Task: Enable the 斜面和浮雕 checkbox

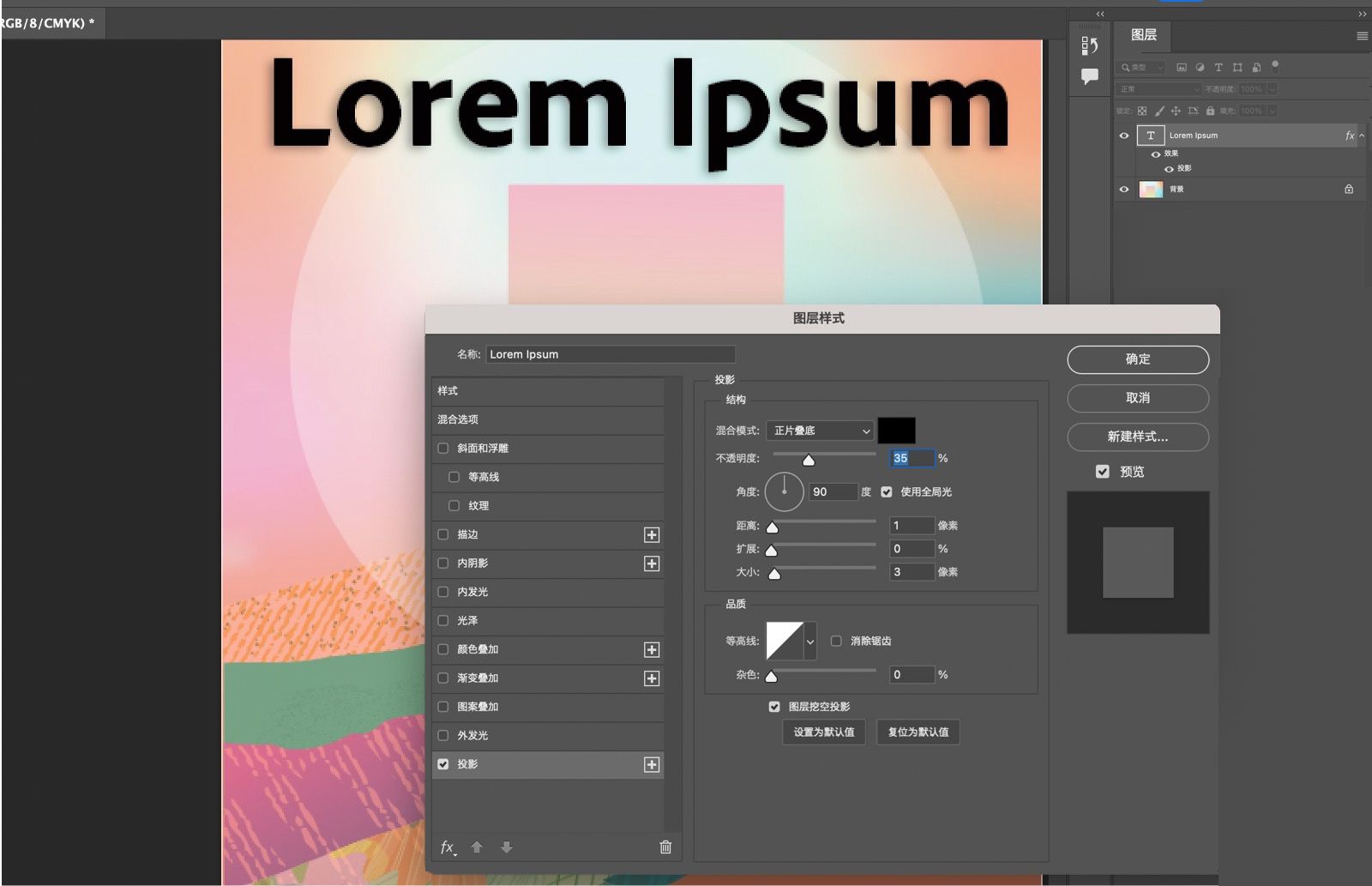Action: (443, 448)
